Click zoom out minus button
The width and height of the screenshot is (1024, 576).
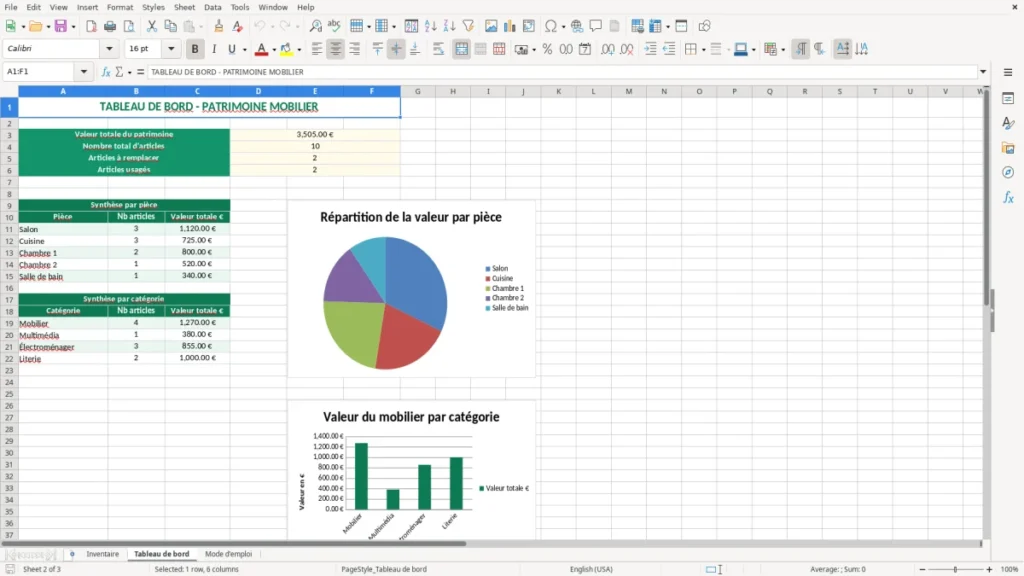point(922,569)
